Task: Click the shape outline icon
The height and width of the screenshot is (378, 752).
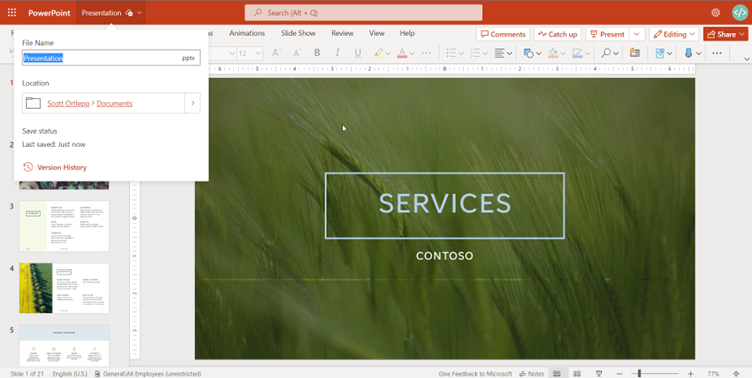Action: (x=577, y=53)
